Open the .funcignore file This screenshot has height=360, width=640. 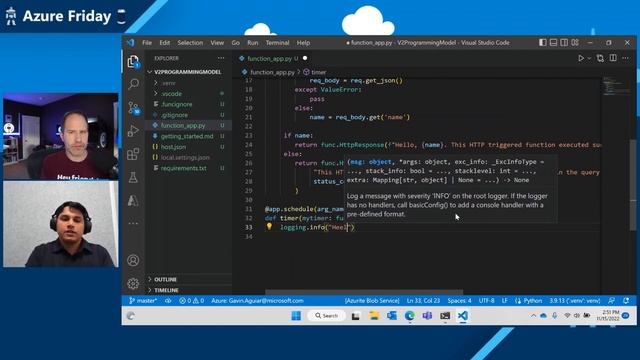176,104
